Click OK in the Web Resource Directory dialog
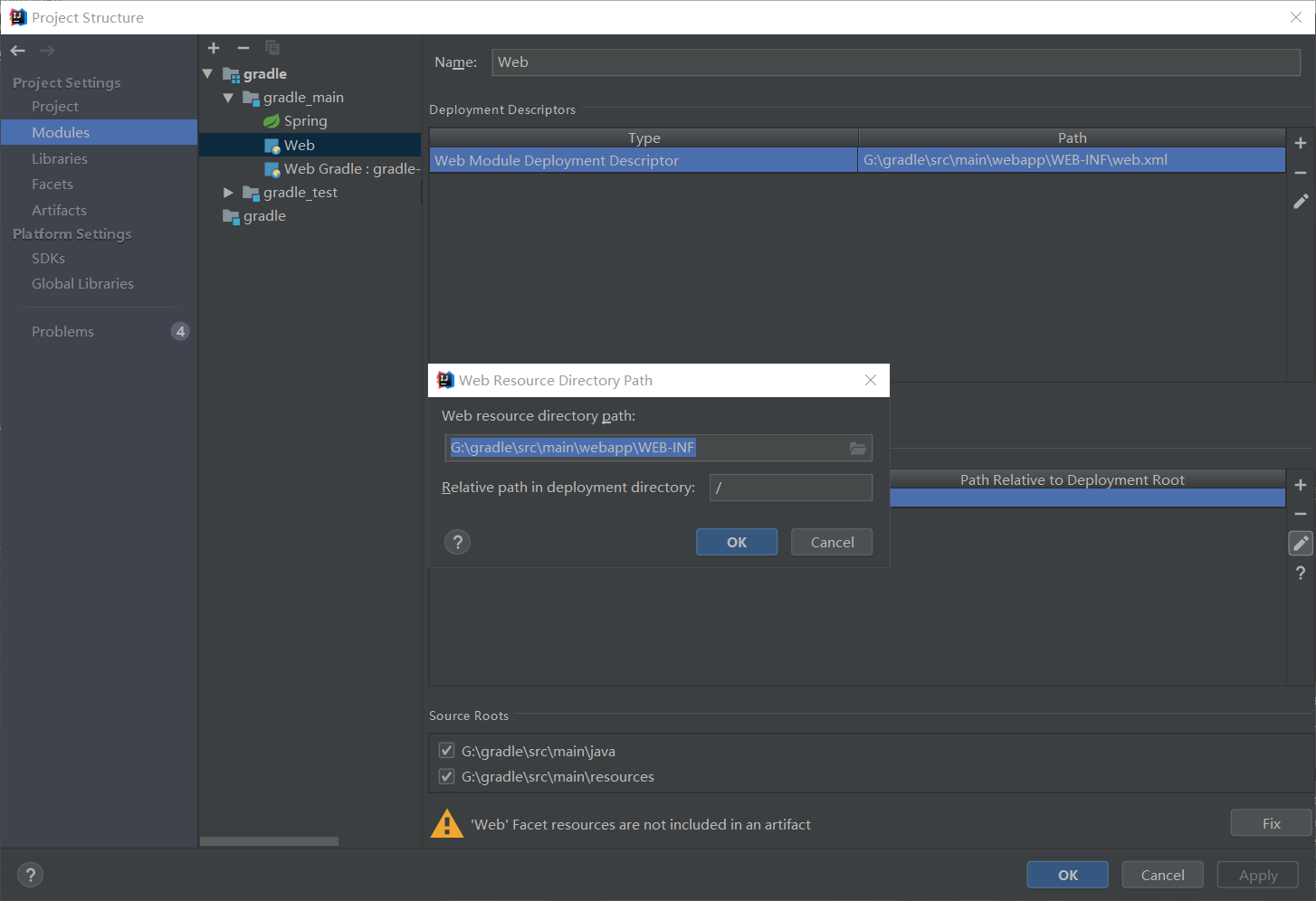The width and height of the screenshot is (1316, 901). click(x=736, y=542)
